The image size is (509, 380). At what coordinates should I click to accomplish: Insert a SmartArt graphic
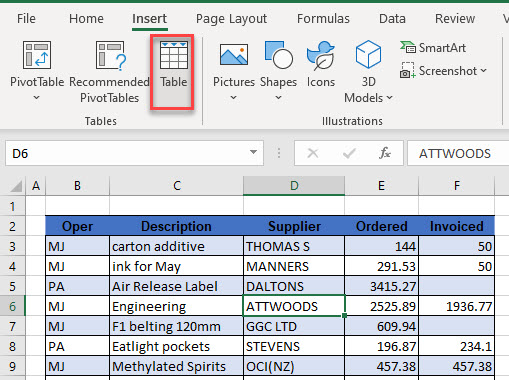pos(433,48)
